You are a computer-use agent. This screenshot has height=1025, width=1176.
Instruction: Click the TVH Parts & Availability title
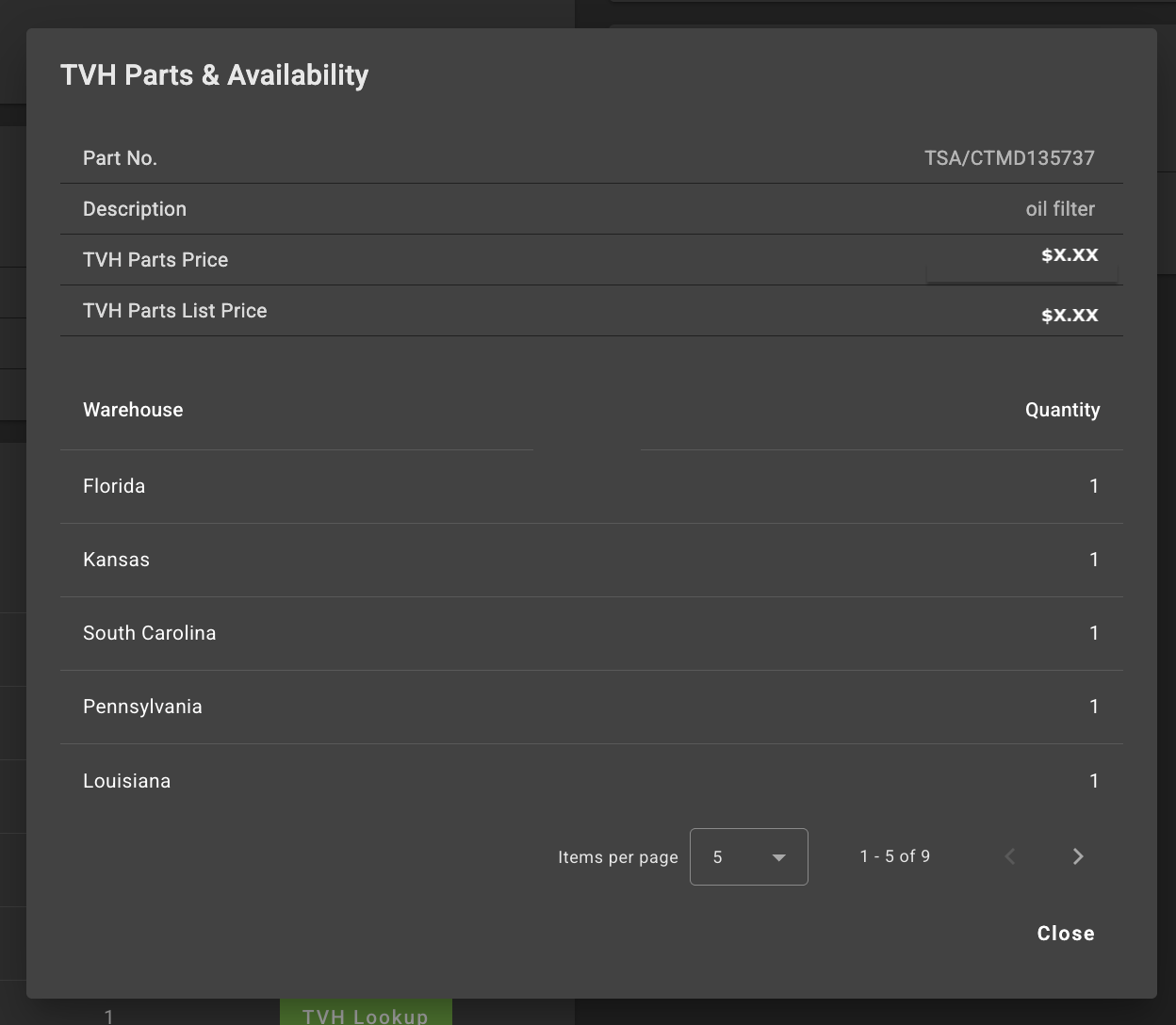pos(214,74)
